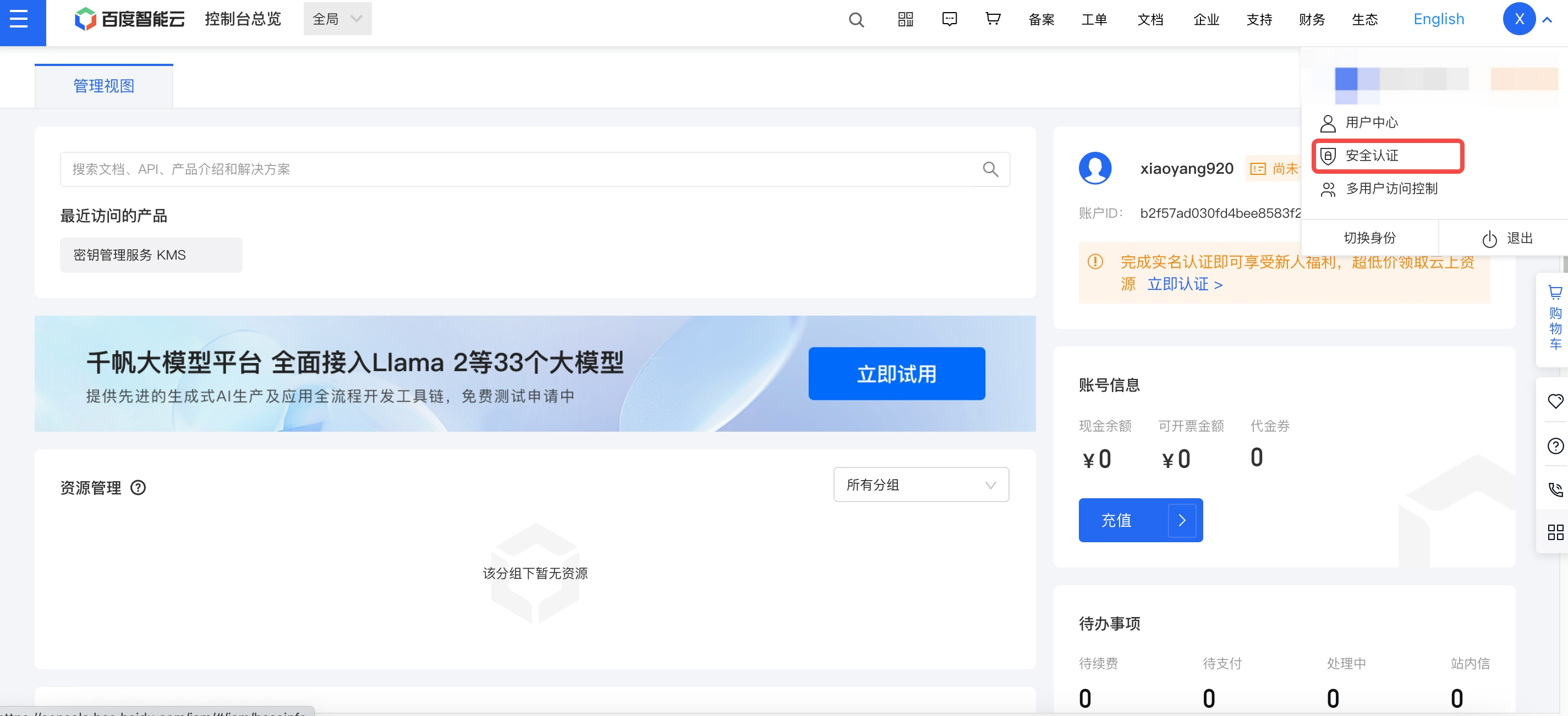Open the hamburger navigation menu

coord(19,19)
